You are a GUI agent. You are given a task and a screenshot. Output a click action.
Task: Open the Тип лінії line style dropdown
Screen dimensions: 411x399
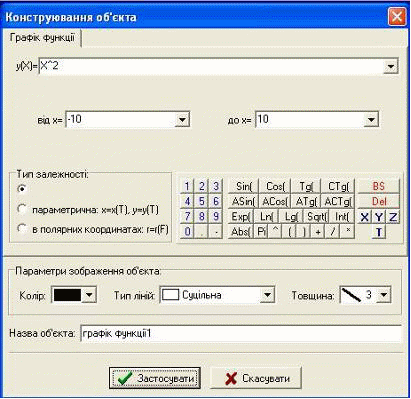coord(267,295)
